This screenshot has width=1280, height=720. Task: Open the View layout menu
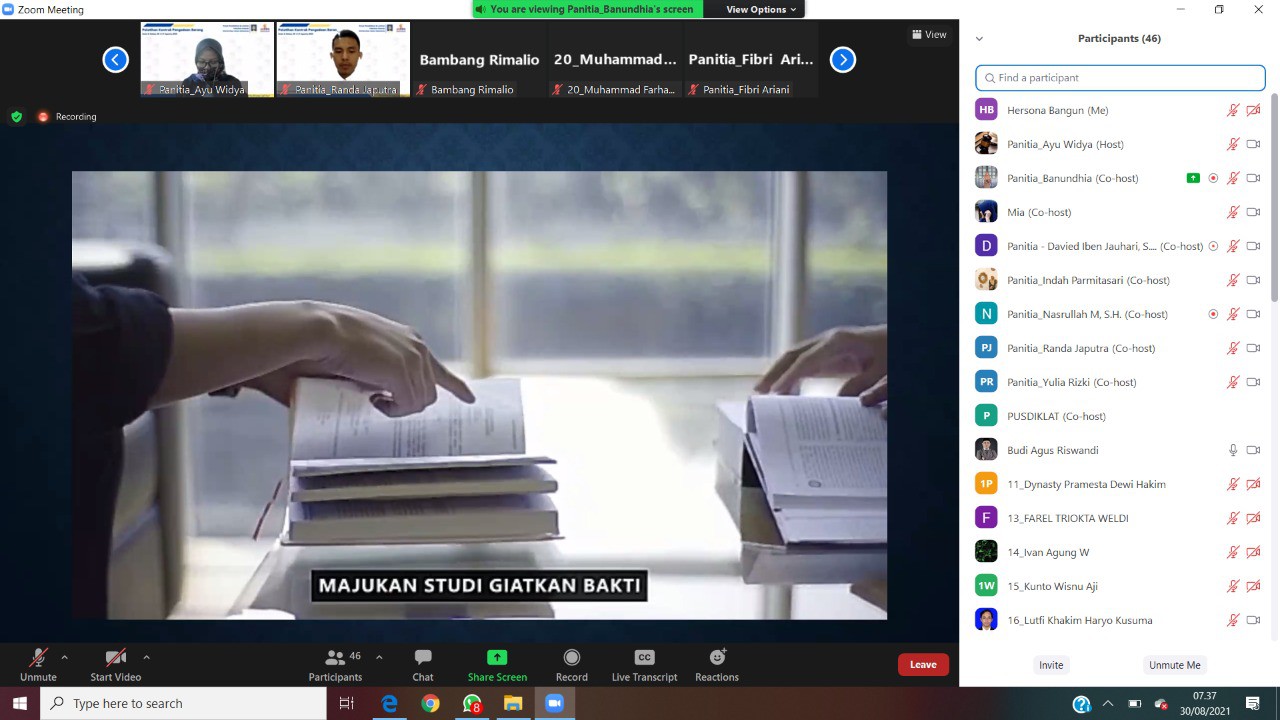click(x=929, y=35)
